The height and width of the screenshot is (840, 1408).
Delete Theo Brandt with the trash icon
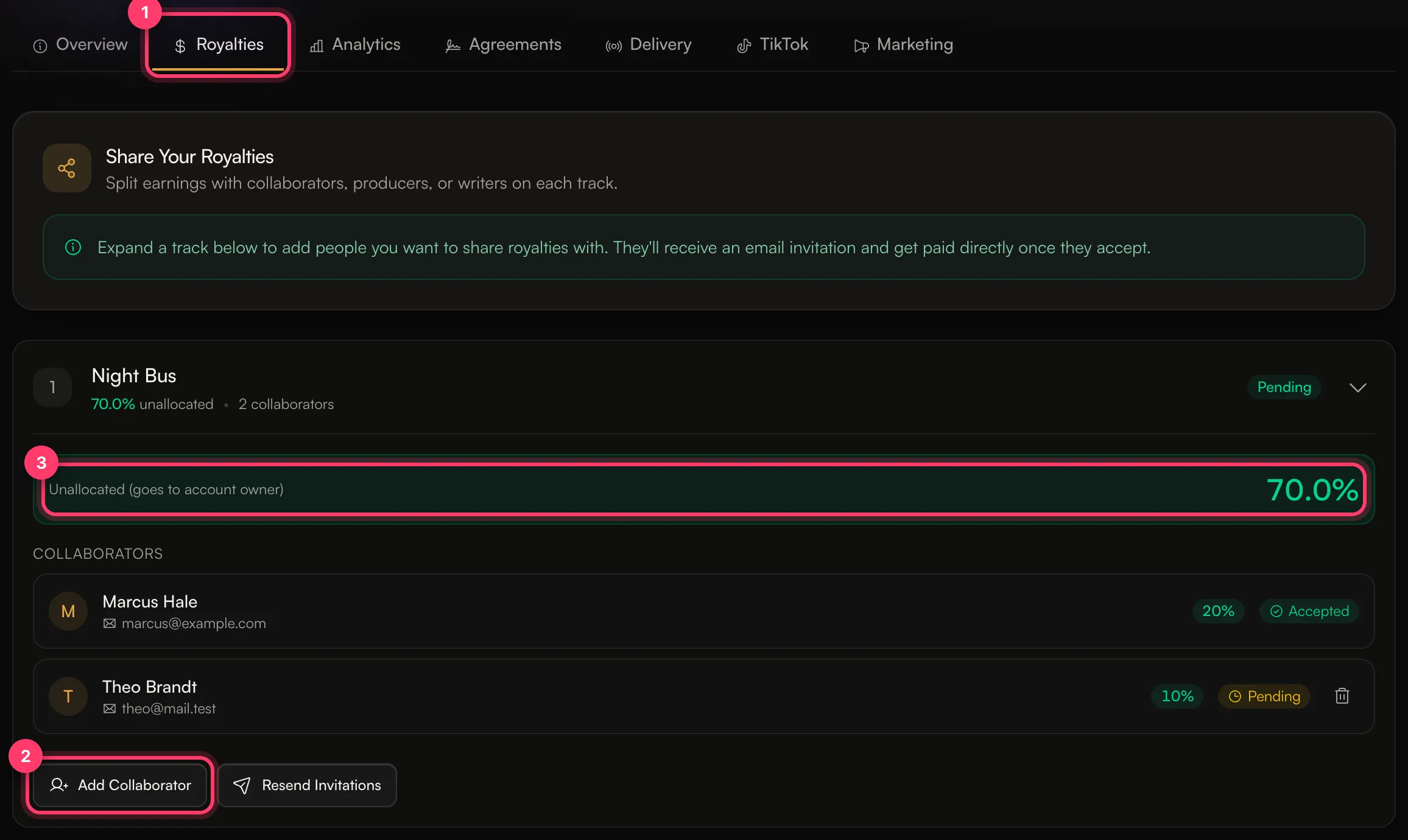pyautogui.click(x=1342, y=696)
